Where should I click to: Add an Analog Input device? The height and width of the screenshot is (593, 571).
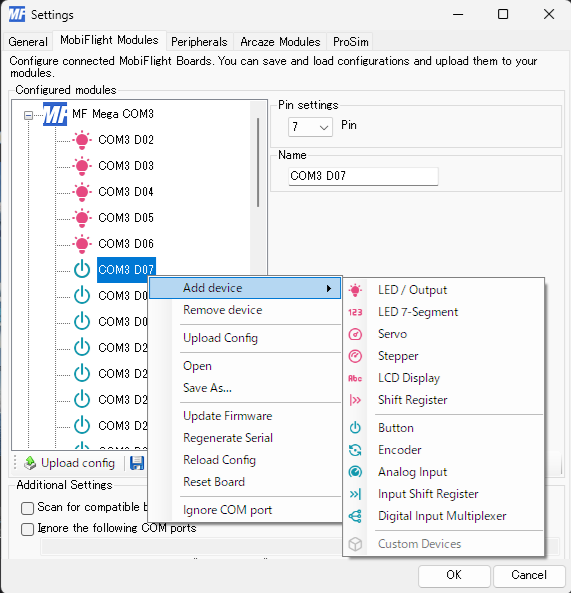(444, 472)
